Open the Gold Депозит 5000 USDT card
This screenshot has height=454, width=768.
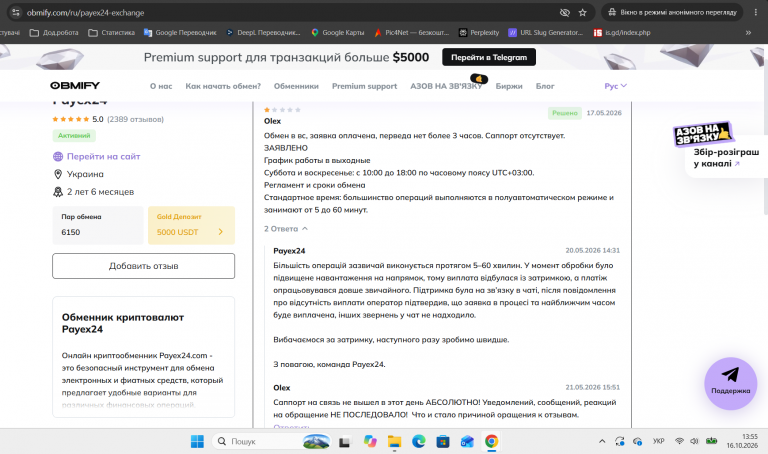[x=191, y=225]
